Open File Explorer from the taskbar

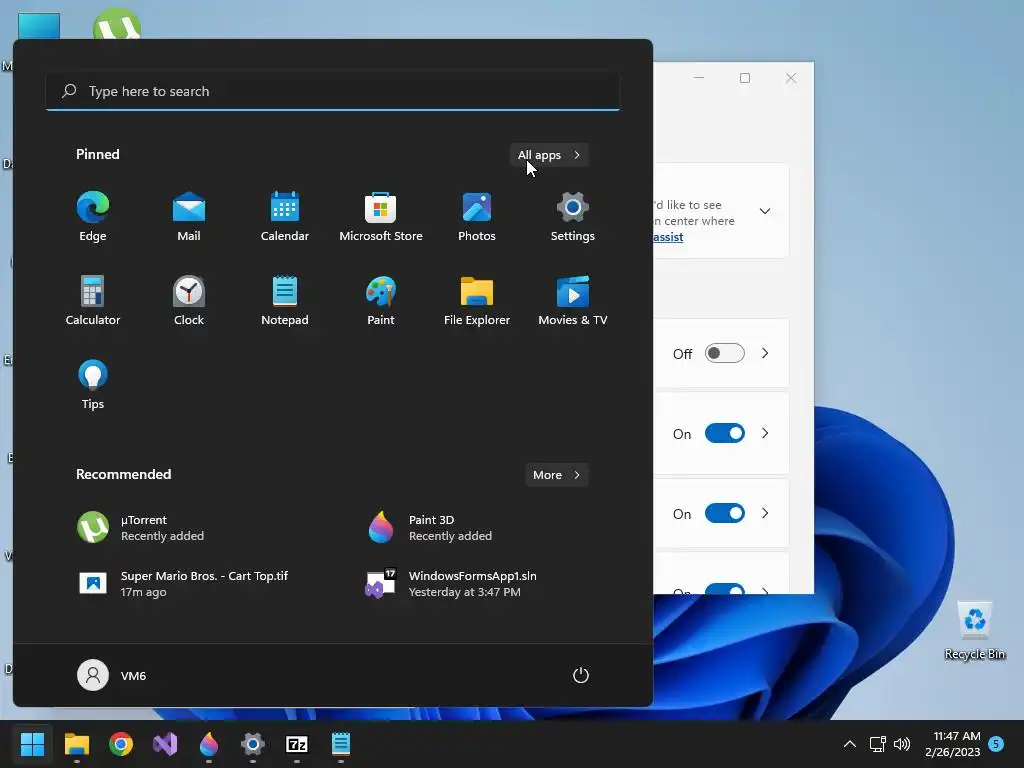[76, 744]
